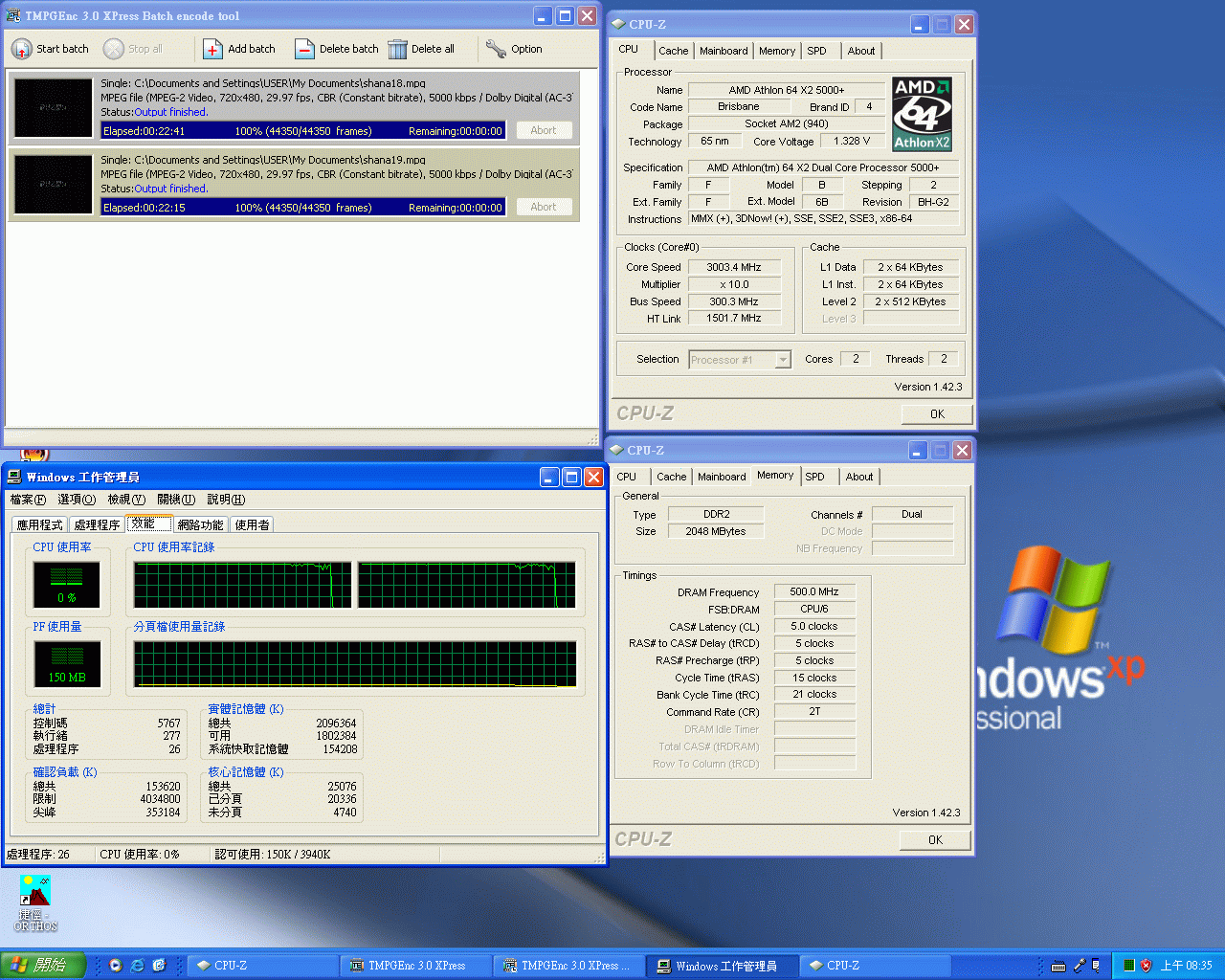Switch to 應用程式 tab in Task Manager
Screen dimensions: 1225x980
[x=40, y=524]
